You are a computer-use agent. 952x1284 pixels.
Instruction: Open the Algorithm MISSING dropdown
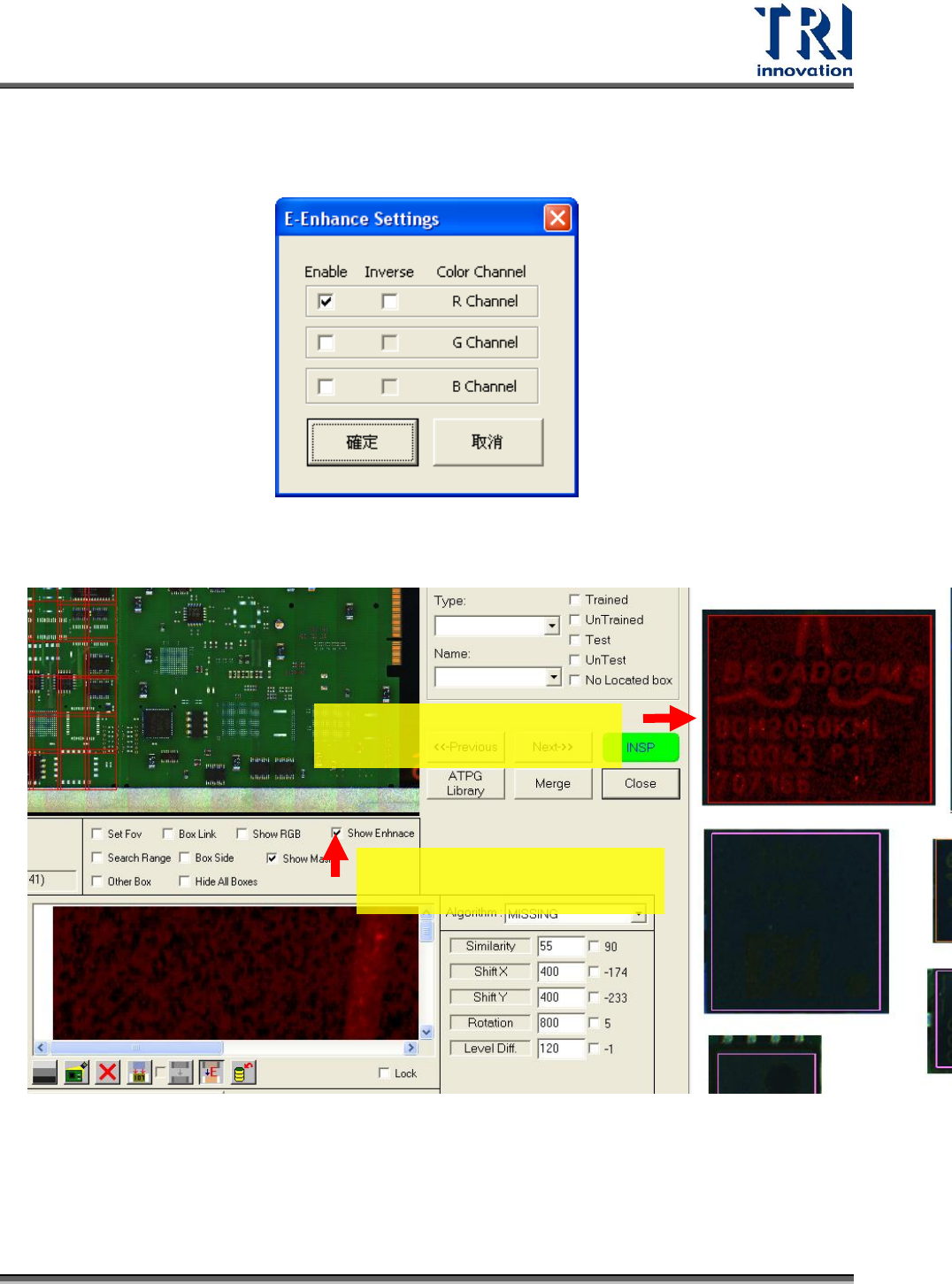pyautogui.click(x=639, y=914)
